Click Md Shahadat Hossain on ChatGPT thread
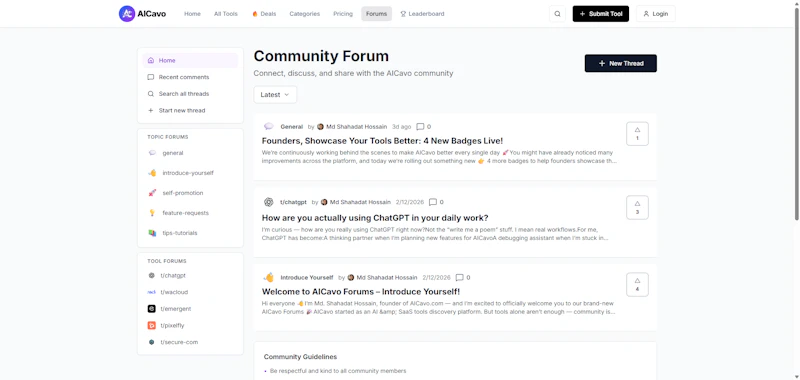This screenshot has width=800, height=380. (360, 202)
